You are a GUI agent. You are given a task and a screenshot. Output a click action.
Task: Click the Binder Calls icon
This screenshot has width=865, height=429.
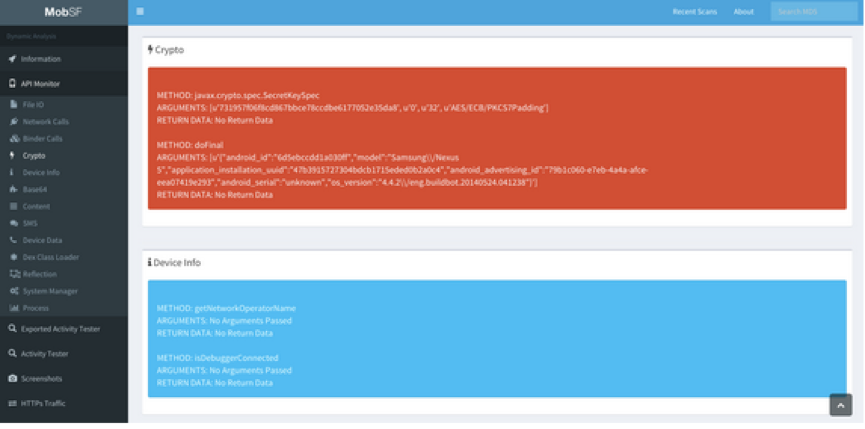(x=14, y=138)
